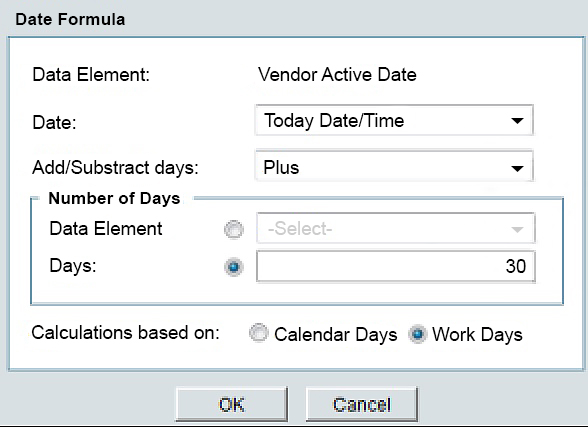Click the Calculations based on label
The height and width of the screenshot is (427, 588).
[x=126, y=333]
